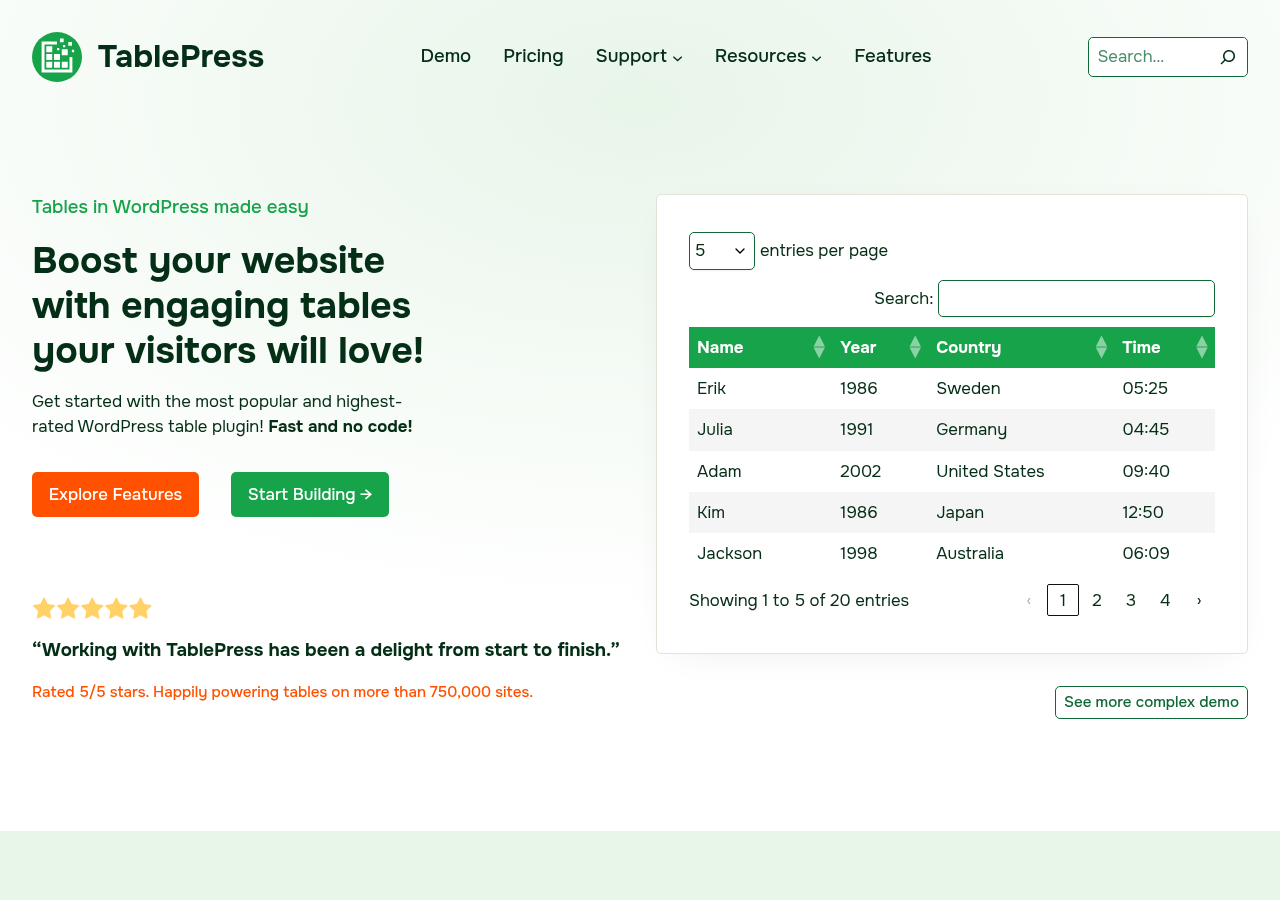The width and height of the screenshot is (1280, 900).
Task: Expand the Resources submenu chevron
Action: coord(816,58)
